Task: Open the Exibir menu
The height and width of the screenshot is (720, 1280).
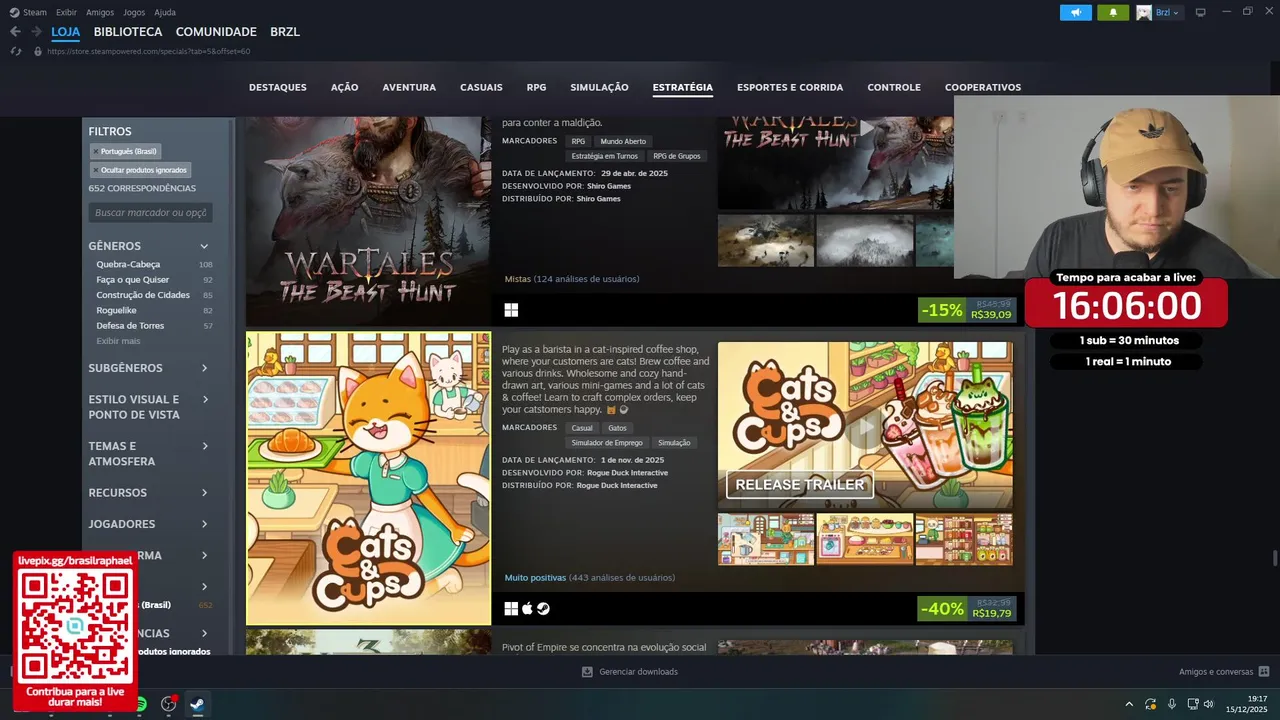Action: 66,12
